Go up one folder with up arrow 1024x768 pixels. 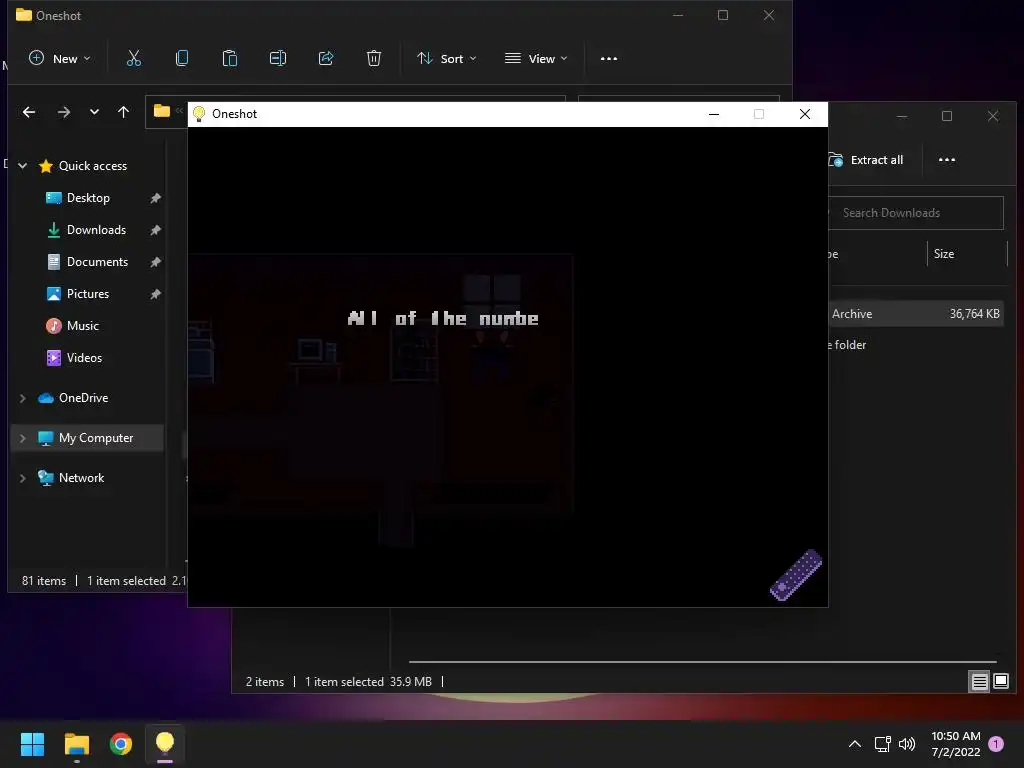[x=123, y=112]
